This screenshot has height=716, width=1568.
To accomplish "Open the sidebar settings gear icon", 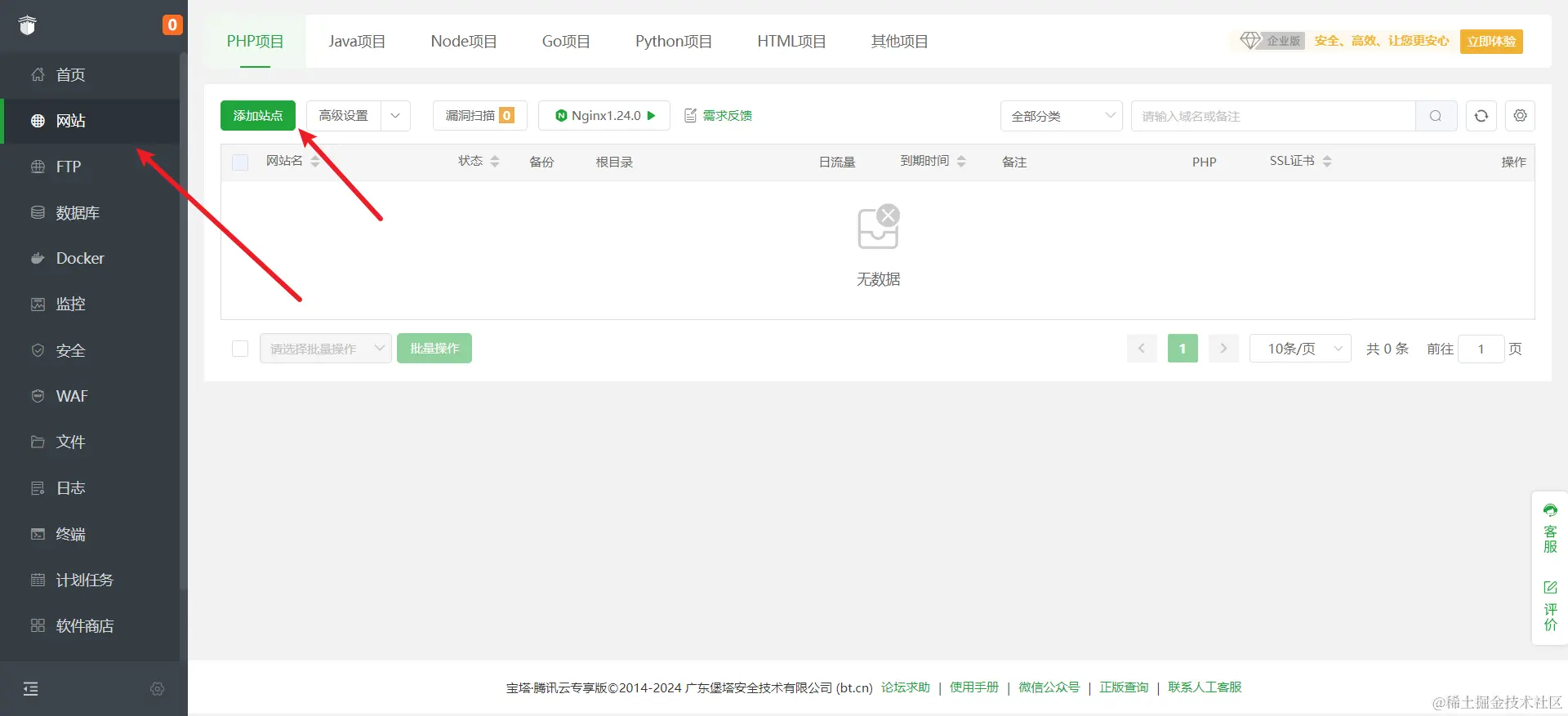I will (x=158, y=689).
